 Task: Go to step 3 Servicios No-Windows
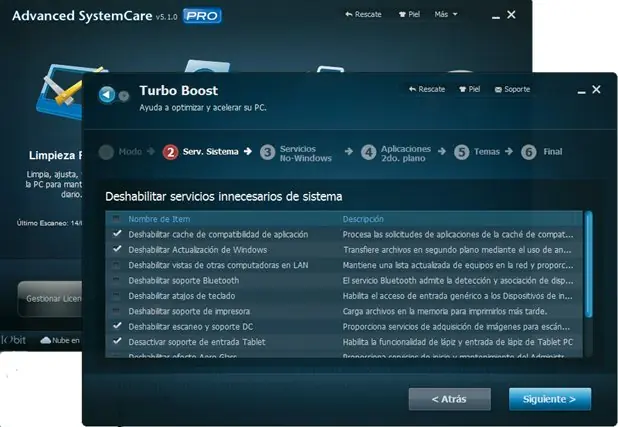(x=296, y=153)
